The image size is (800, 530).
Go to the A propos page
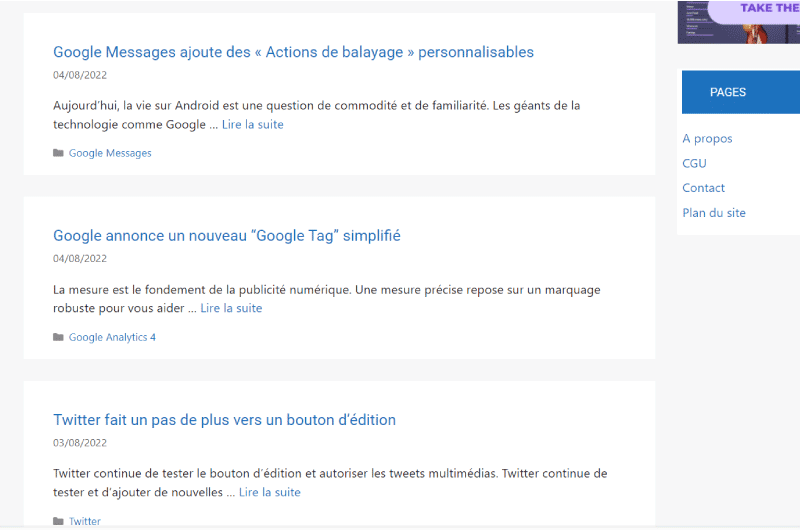pyautogui.click(x=707, y=139)
